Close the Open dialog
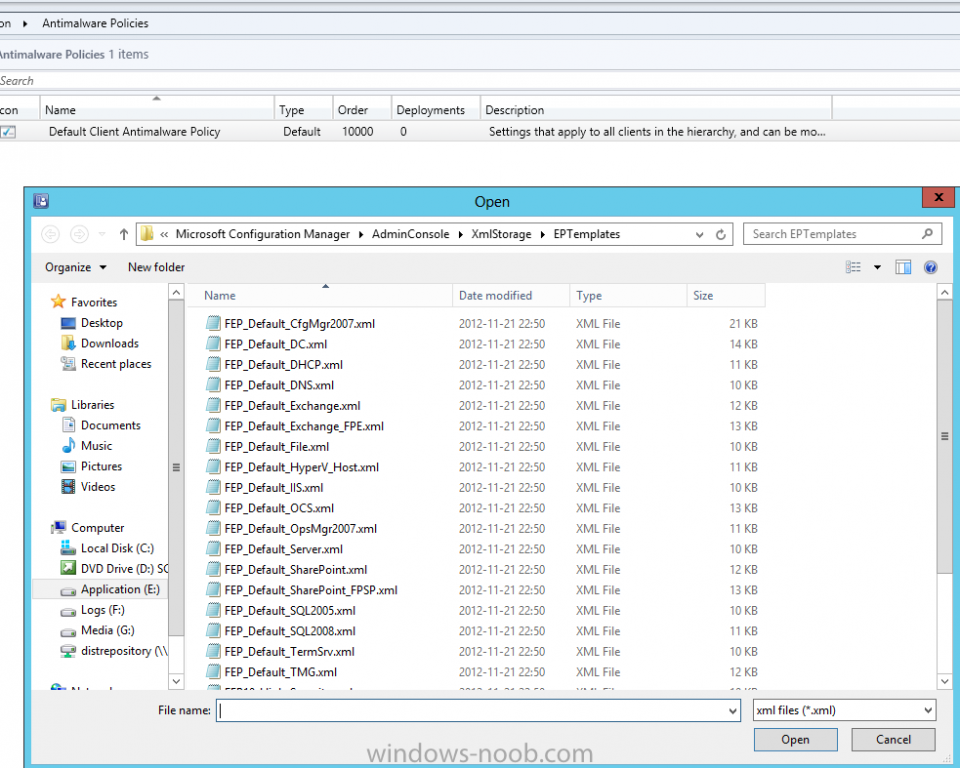 point(938,197)
